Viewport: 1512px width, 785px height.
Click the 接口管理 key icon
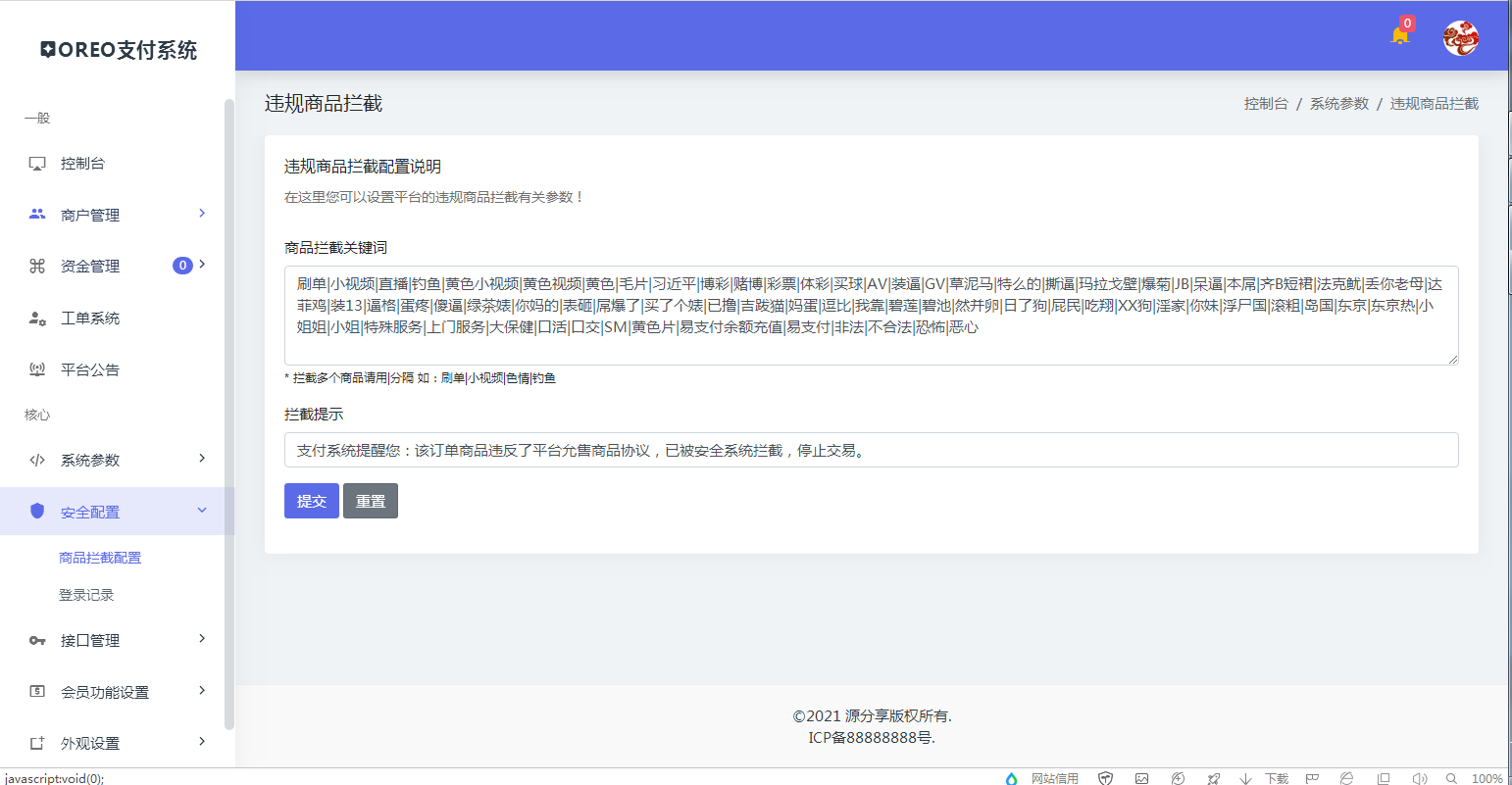click(36, 639)
